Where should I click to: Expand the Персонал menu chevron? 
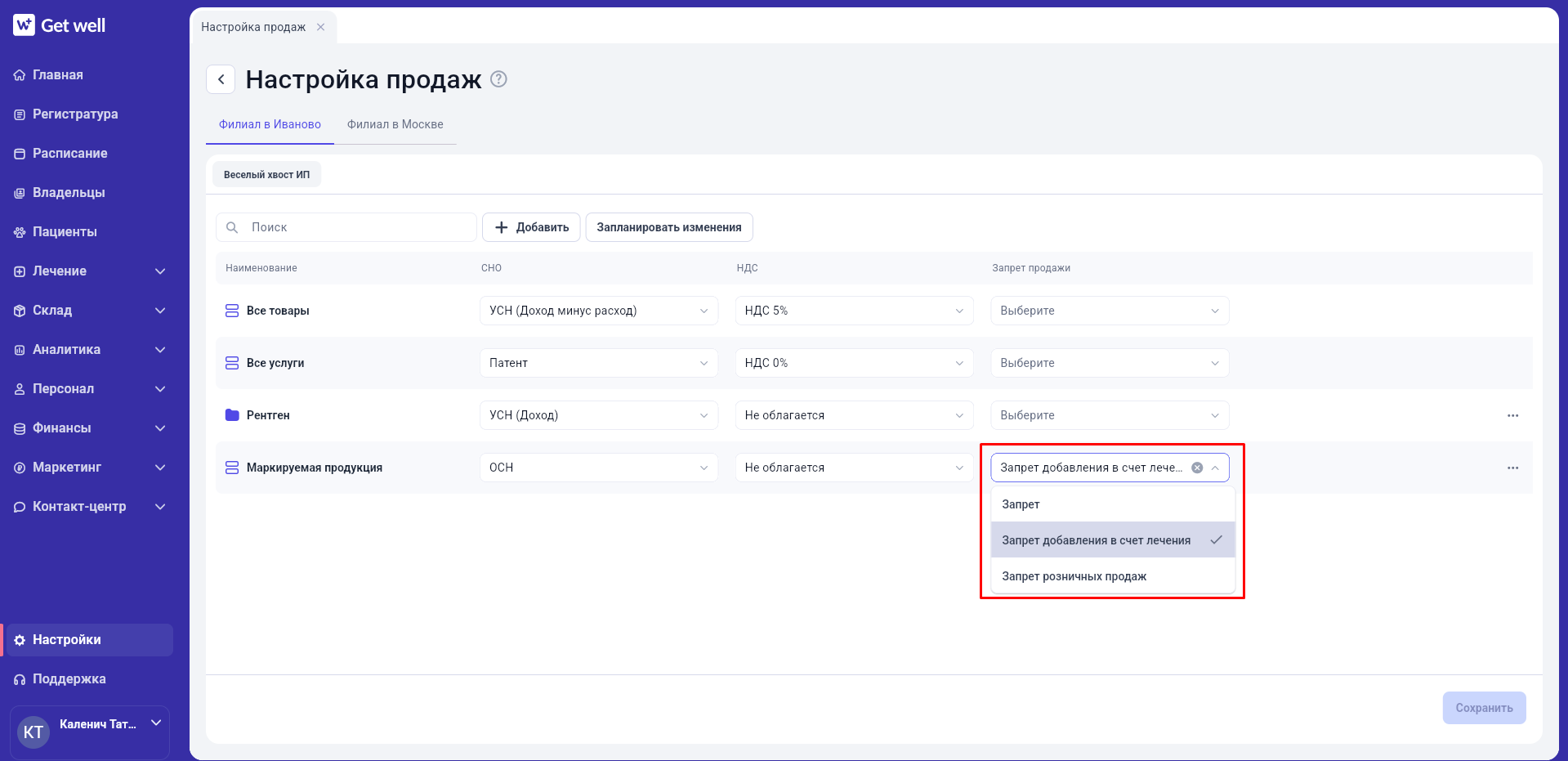160,389
